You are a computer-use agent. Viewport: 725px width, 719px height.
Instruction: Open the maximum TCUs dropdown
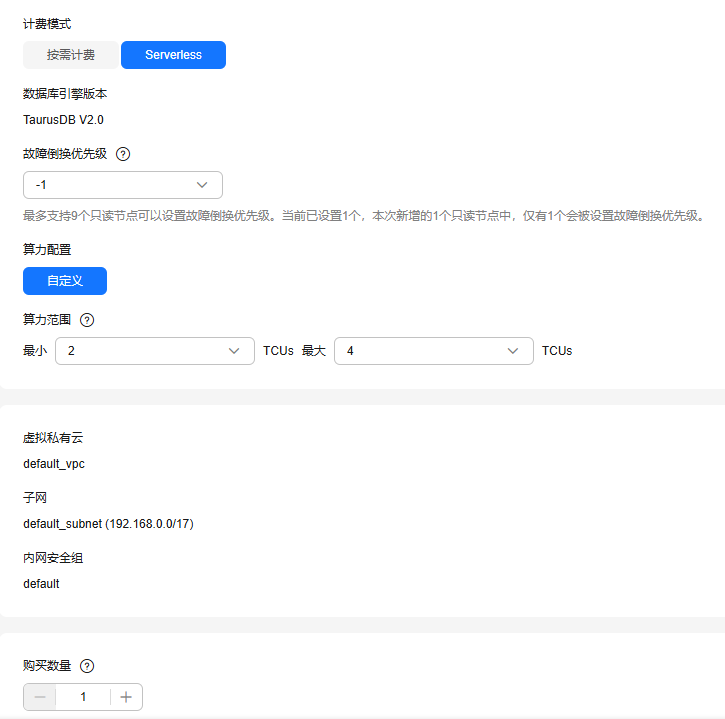434,351
